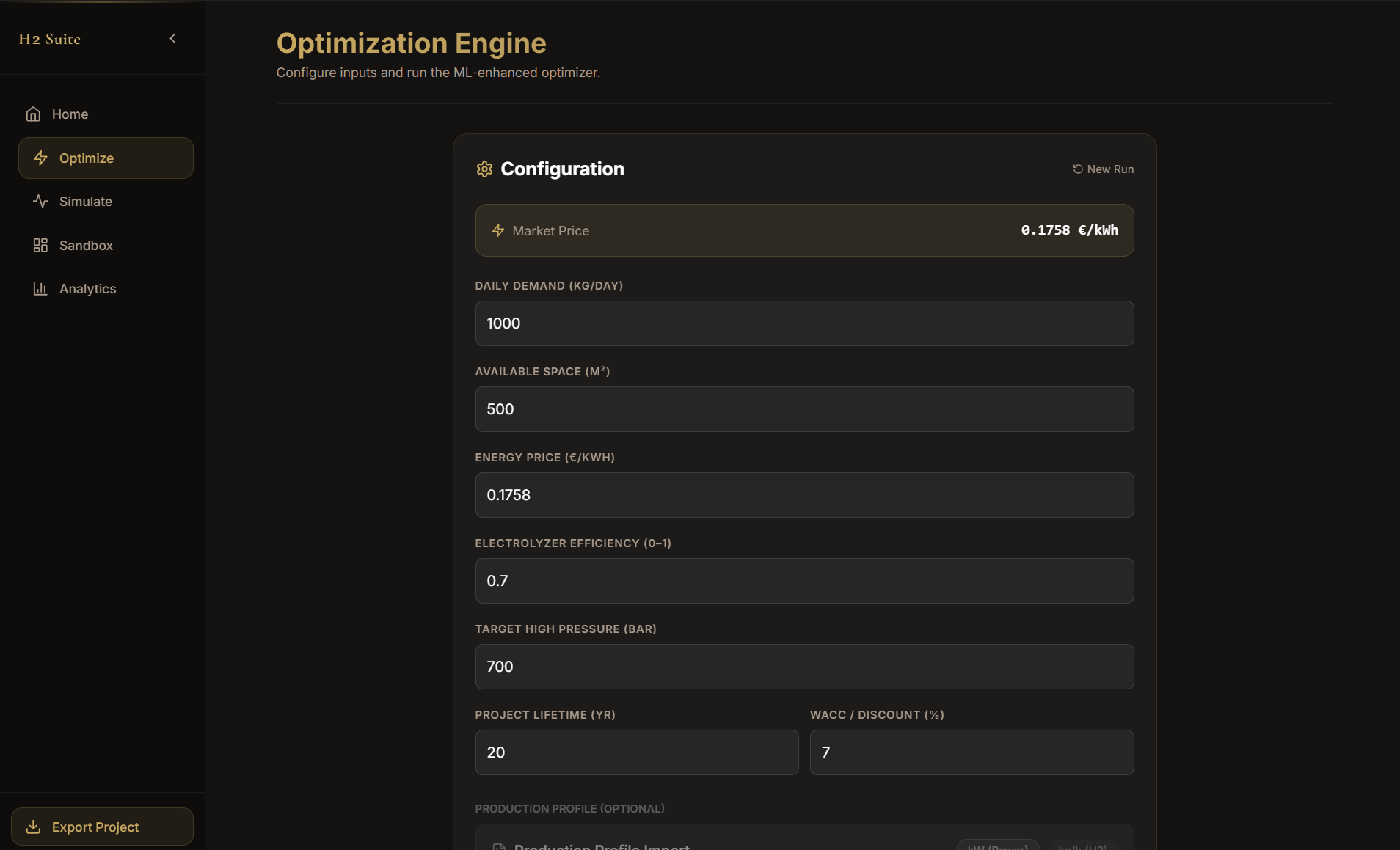Viewport: 1400px width, 850px height.
Task: Click the Configuration gear icon
Action: point(484,169)
